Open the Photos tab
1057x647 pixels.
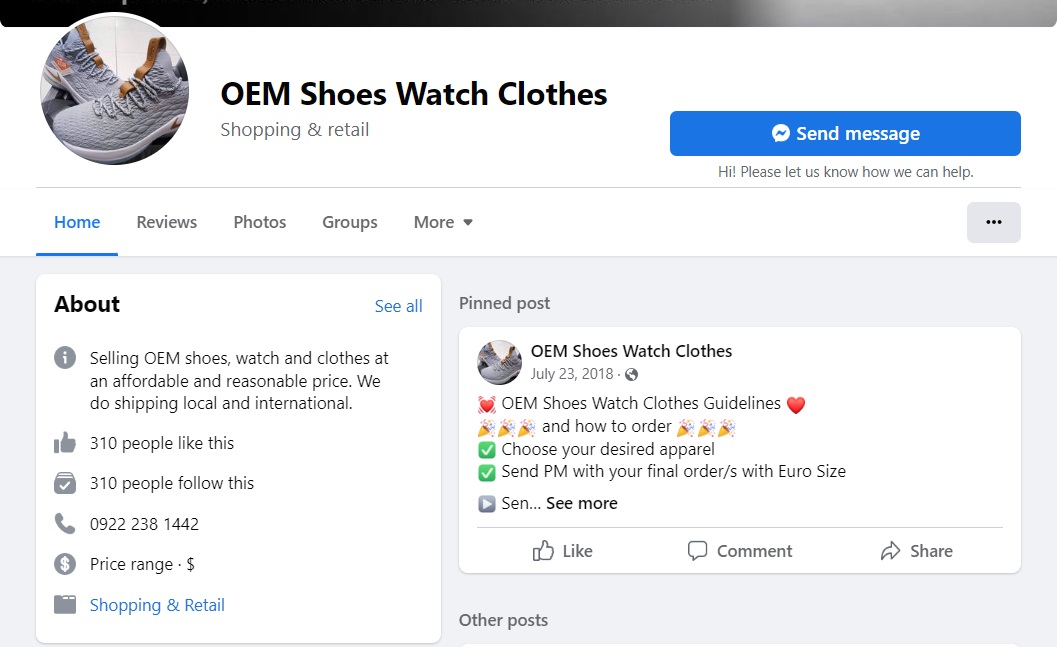260,222
